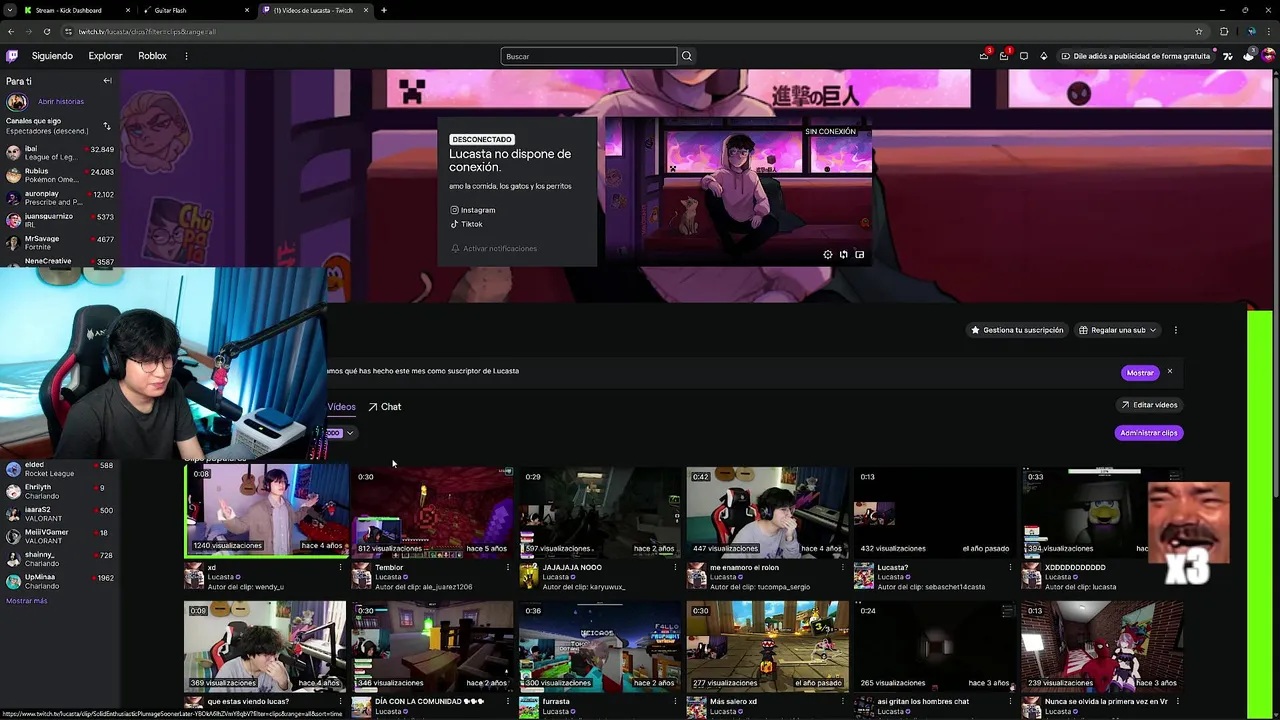Open the Chat popout tab
Viewport: 1280px width, 720px height.
[385, 407]
